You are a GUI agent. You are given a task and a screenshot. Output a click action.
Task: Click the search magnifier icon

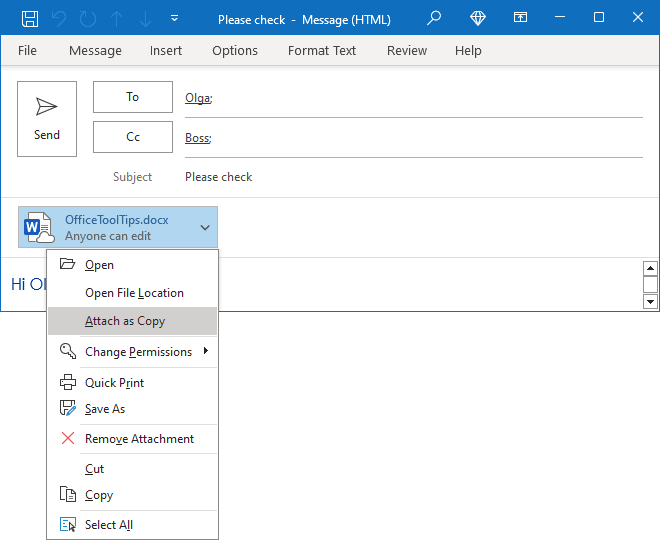point(434,18)
